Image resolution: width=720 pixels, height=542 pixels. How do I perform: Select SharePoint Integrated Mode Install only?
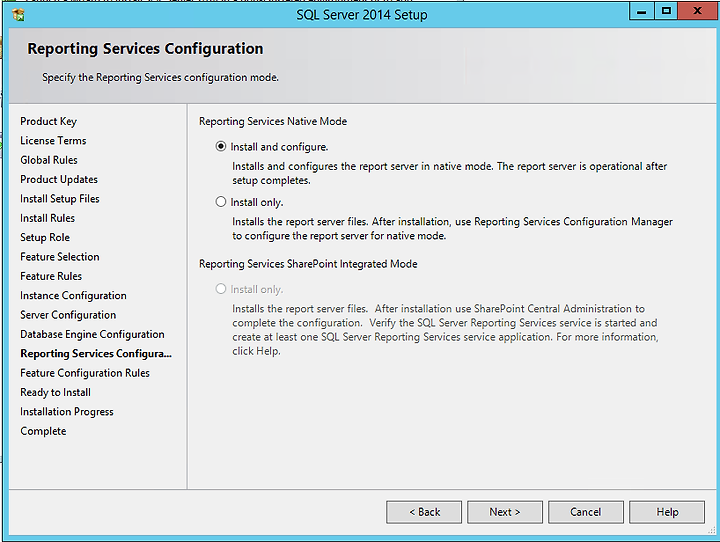(x=221, y=289)
